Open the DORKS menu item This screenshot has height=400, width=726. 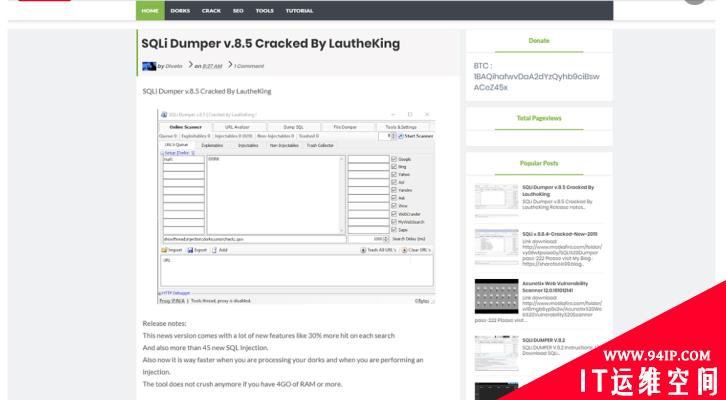coord(180,11)
